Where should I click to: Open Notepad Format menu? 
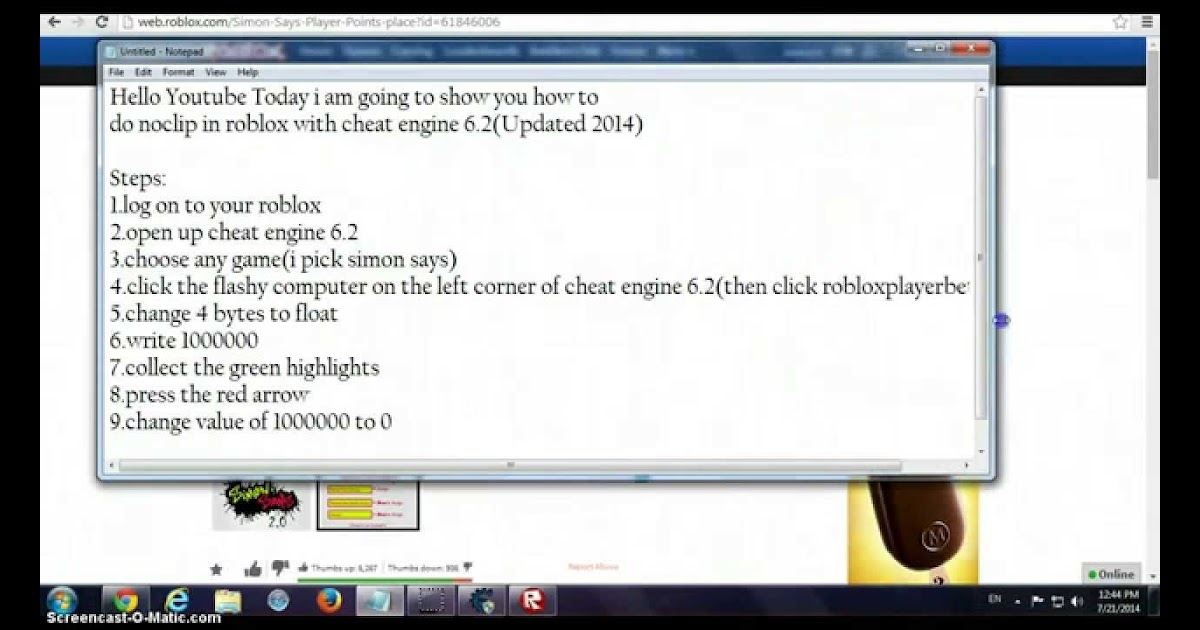coord(178,72)
